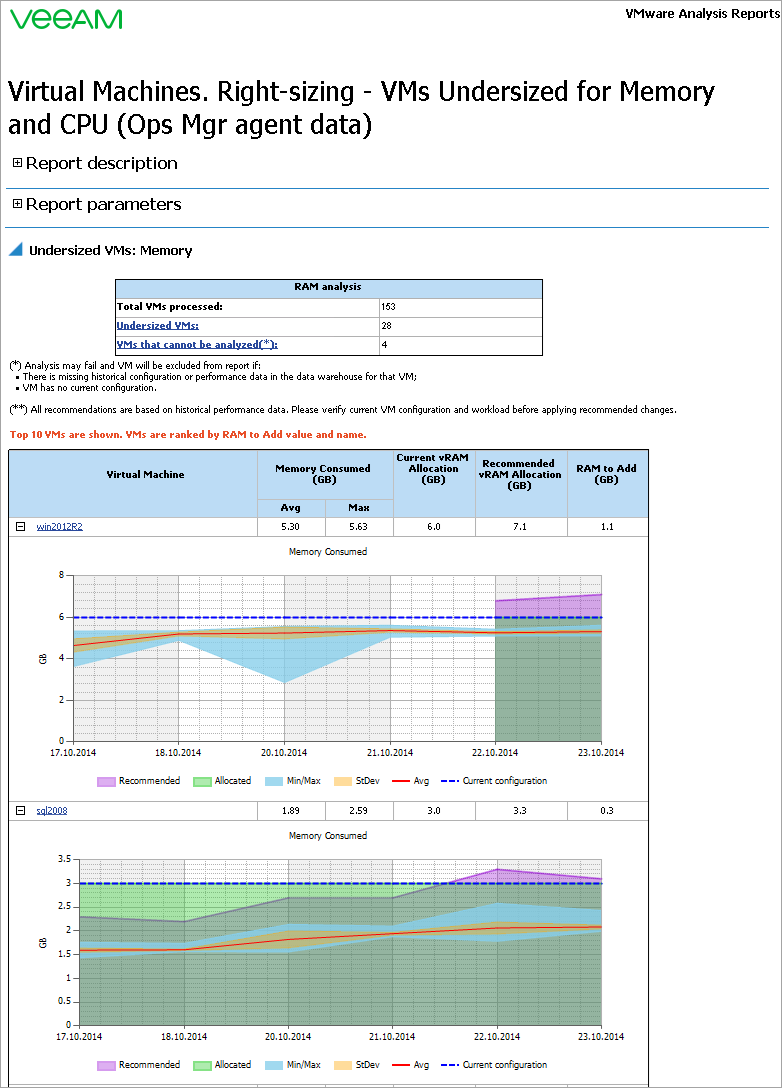The image size is (782, 1088).
Task: Click Recommended purple swatch in sql2008 legend
Action: [x=106, y=1065]
